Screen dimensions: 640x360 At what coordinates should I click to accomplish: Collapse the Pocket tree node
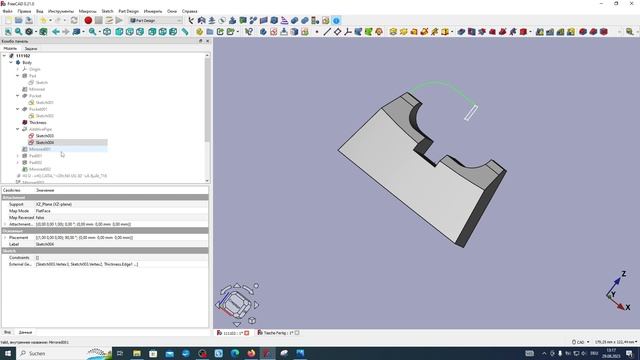pos(18,96)
